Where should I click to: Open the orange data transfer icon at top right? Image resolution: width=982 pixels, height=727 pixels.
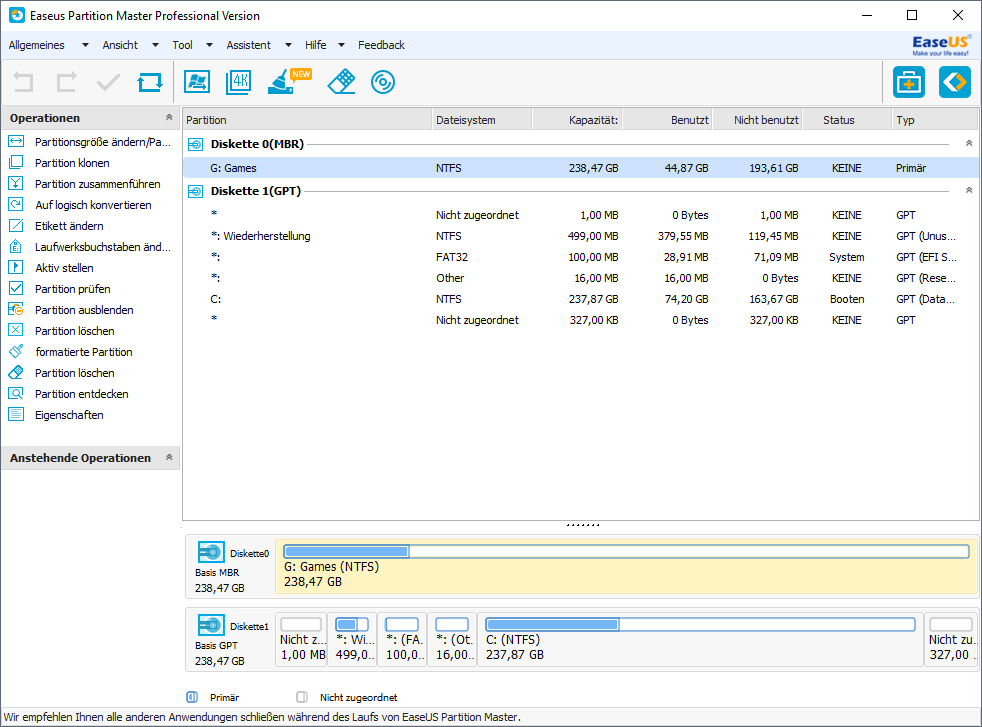954,82
